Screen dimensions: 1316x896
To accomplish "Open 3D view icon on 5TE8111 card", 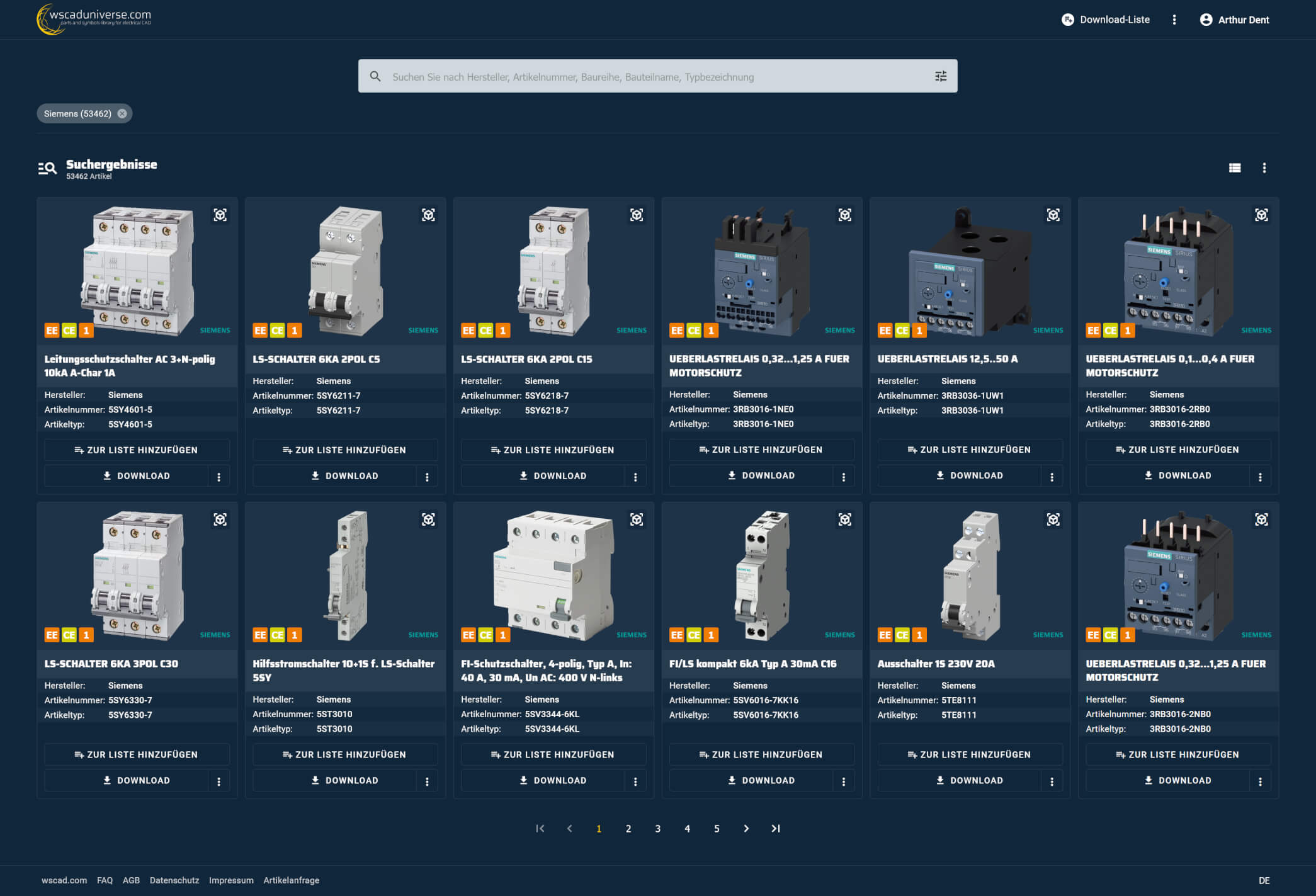I will tap(1053, 519).
